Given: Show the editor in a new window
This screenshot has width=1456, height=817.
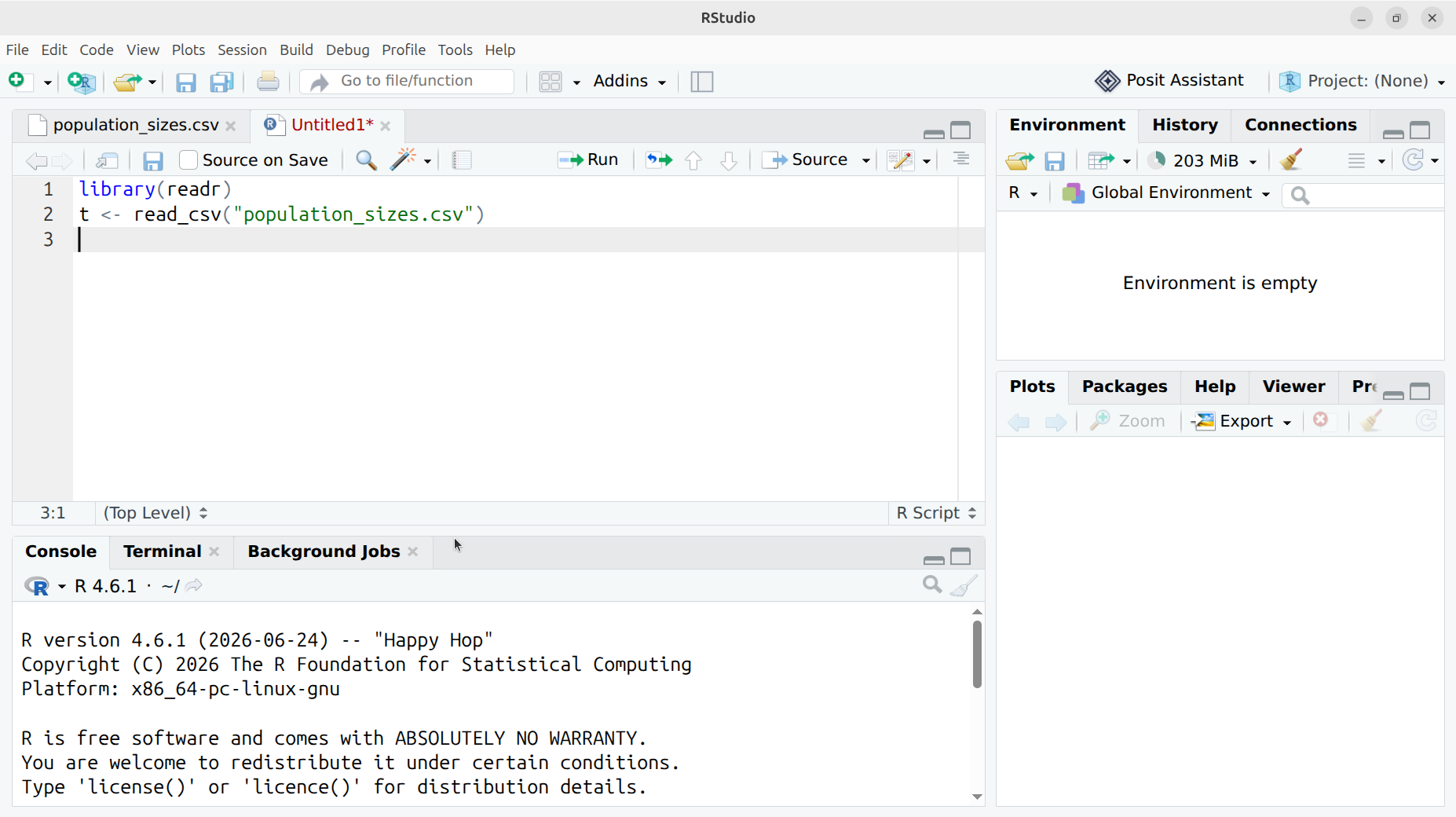Looking at the screenshot, I should 107,161.
